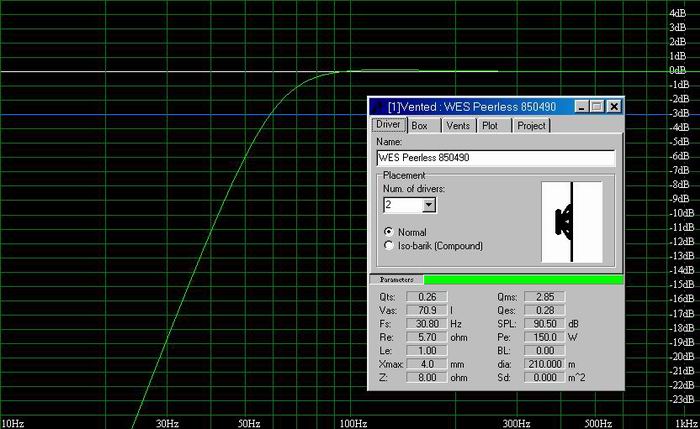The height and width of the screenshot is (429, 700).
Task: Click the BL value field 0.00
Action: (545, 350)
